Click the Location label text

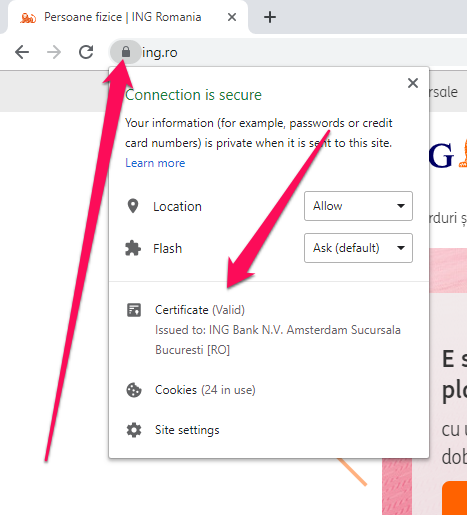(x=177, y=207)
